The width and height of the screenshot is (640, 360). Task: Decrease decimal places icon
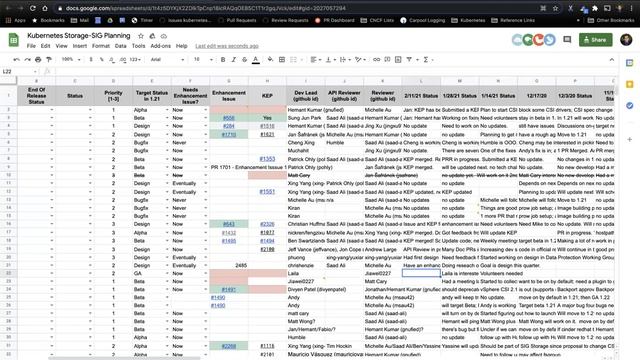[112, 60]
